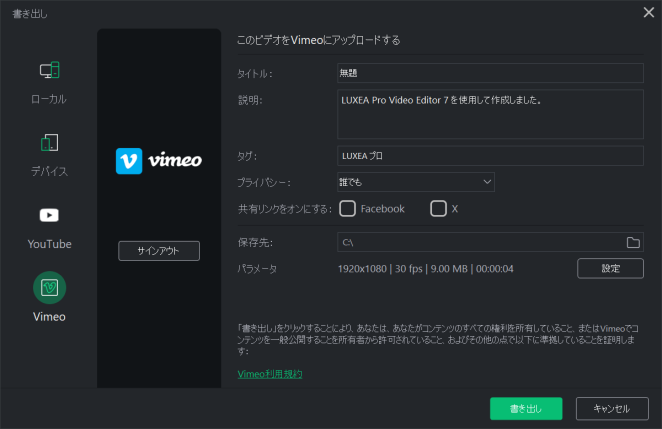662x429 pixels.
Task: Close the 書き出し dialog
Action: pos(648,13)
